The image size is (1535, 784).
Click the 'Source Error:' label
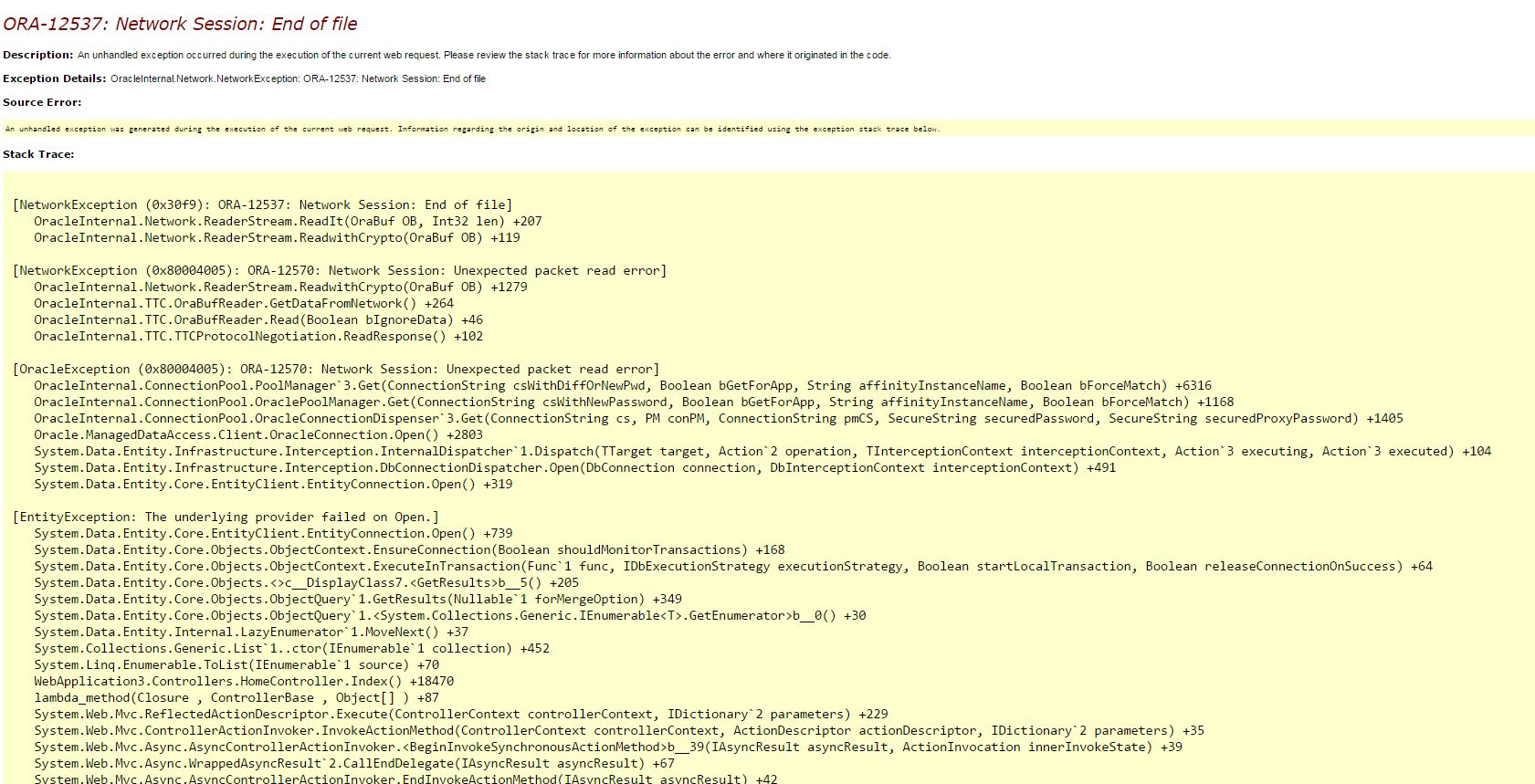tap(42, 102)
